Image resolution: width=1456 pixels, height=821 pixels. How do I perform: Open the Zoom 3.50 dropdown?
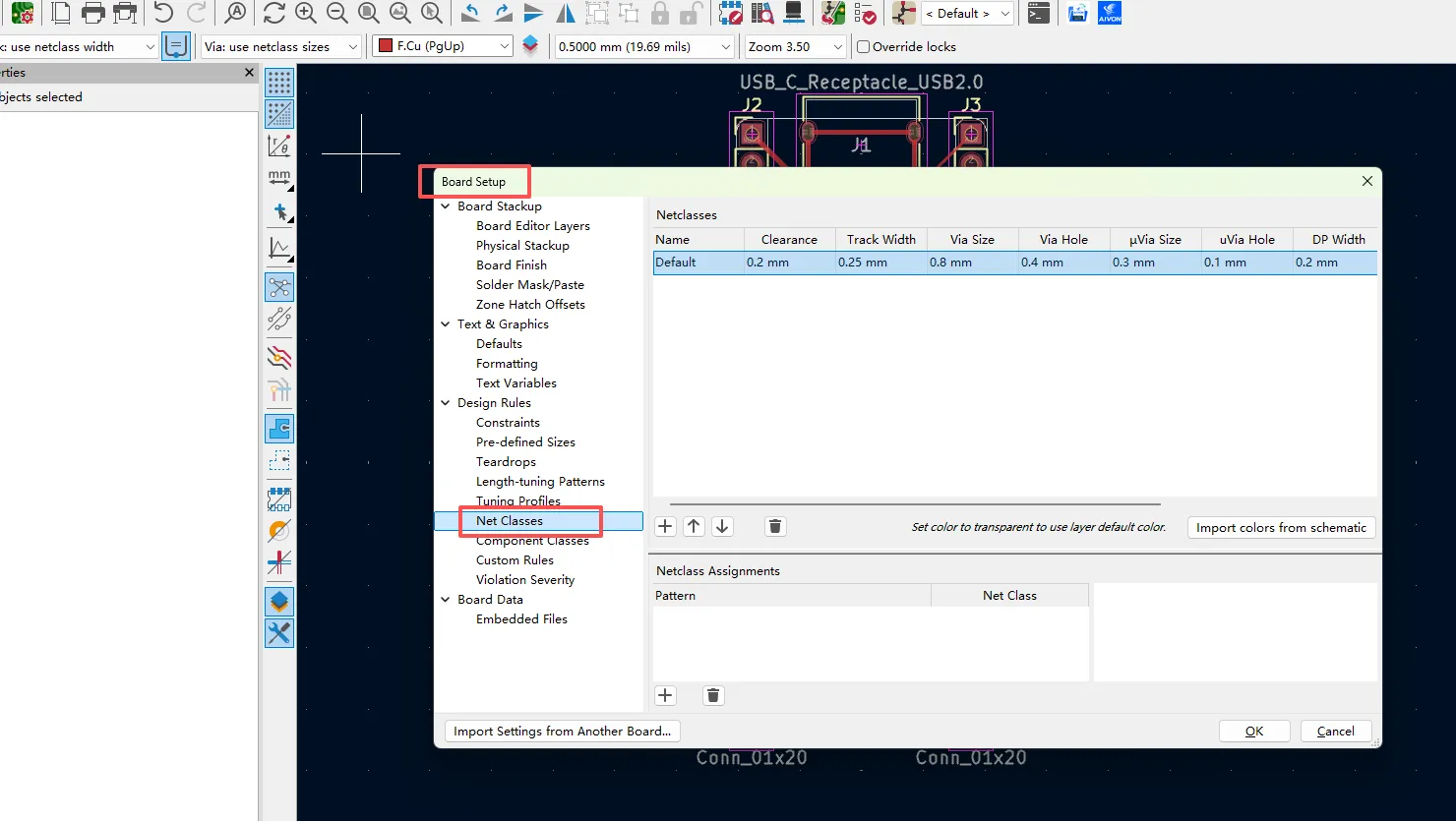(796, 46)
